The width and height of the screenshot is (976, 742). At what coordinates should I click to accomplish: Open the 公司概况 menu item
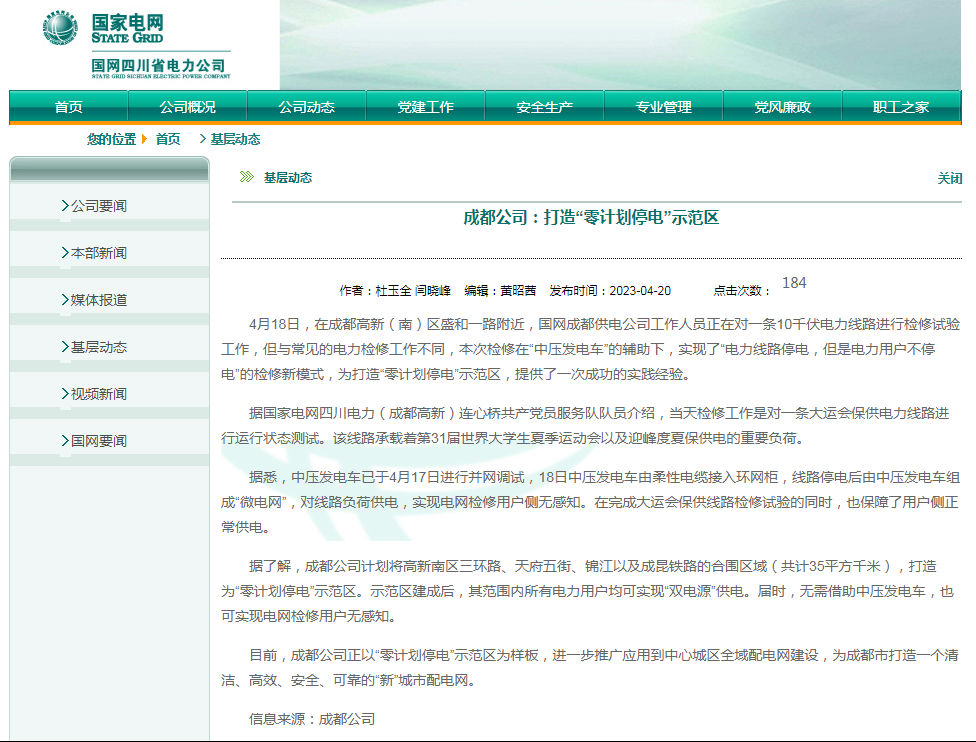click(x=187, y=106)
